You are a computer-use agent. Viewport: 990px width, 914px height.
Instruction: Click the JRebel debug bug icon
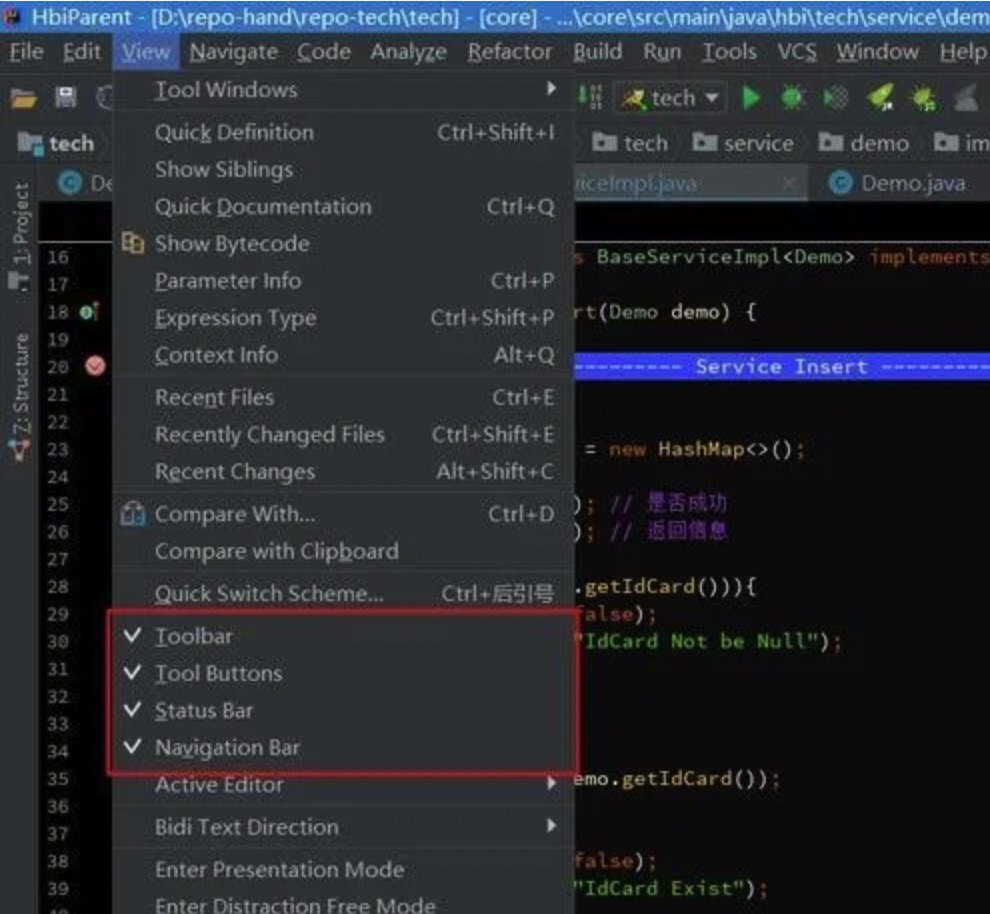(923, 98)
